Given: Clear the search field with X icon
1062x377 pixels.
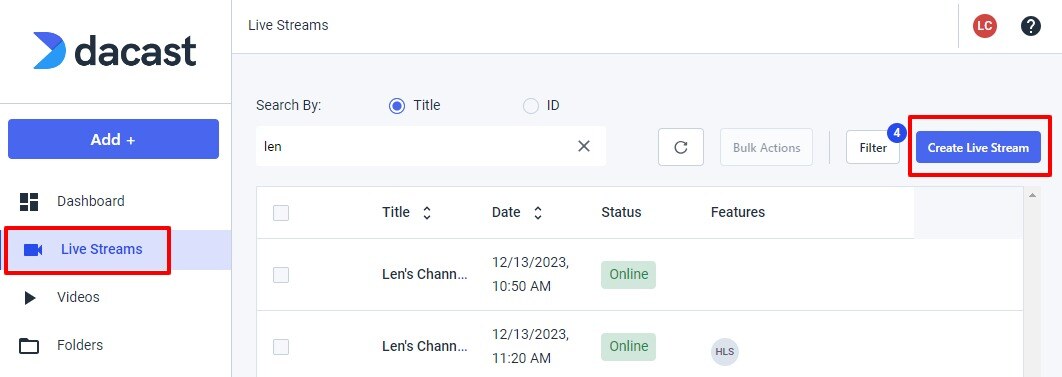Looking at the screenshot, I should (x=584, y=146).
